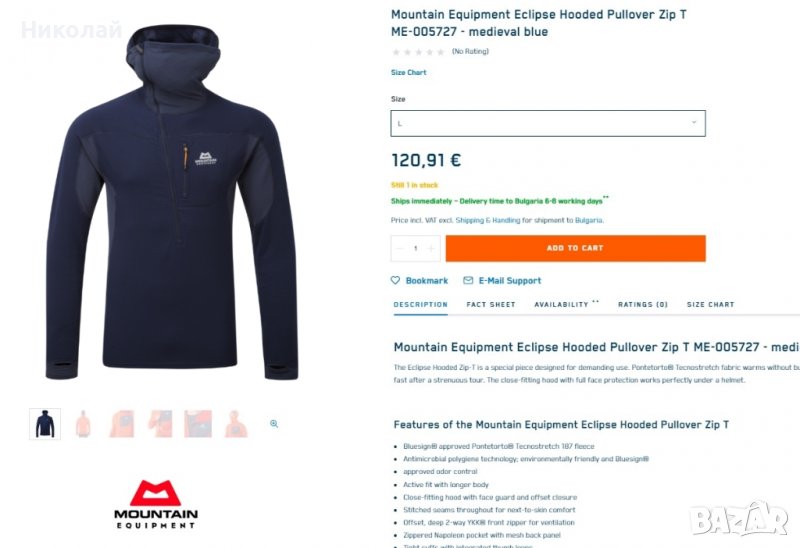Click the quantity input field
Screen dimensions: 800x548
click(416, 248)
